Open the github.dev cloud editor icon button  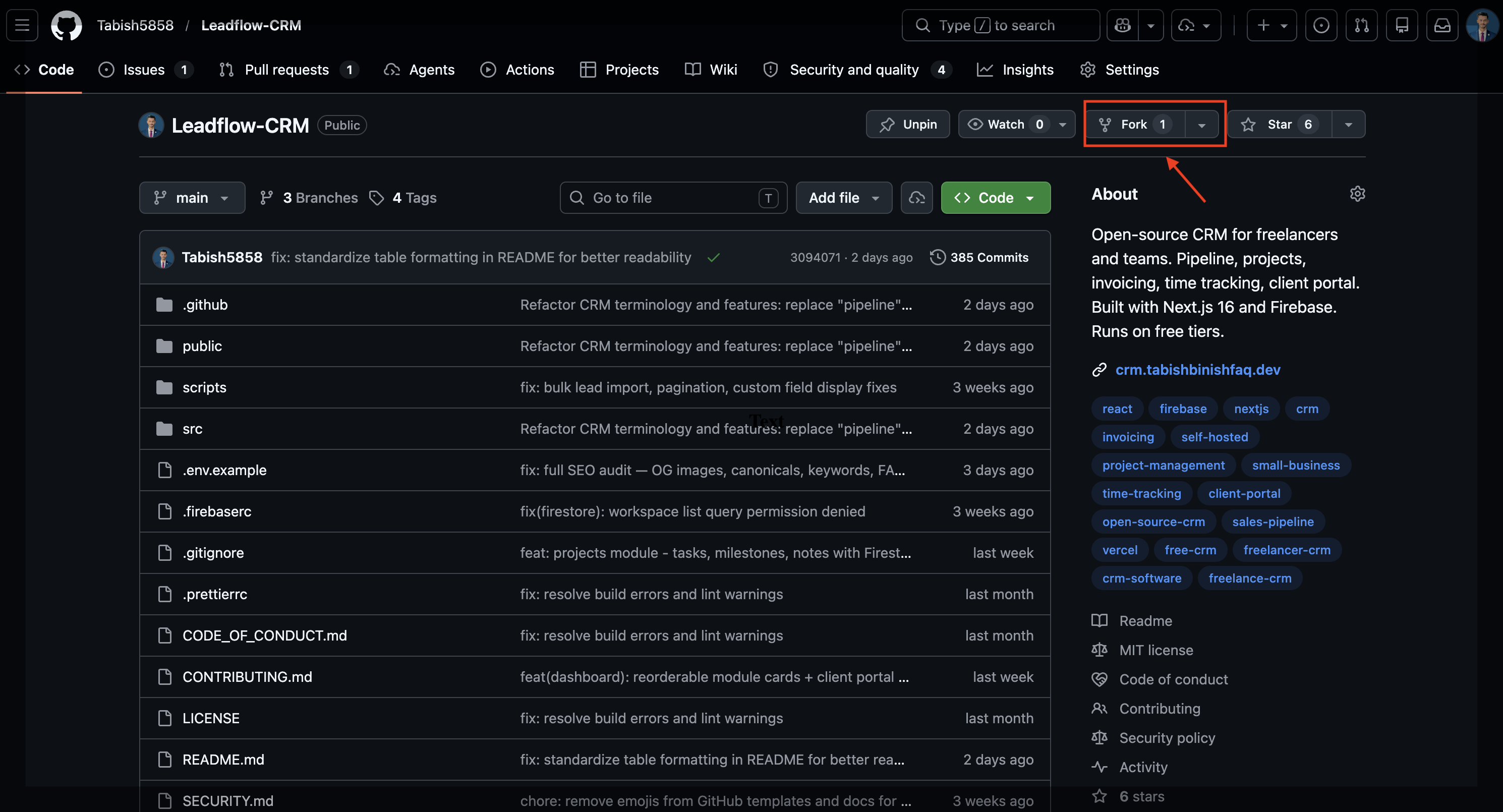916,198
